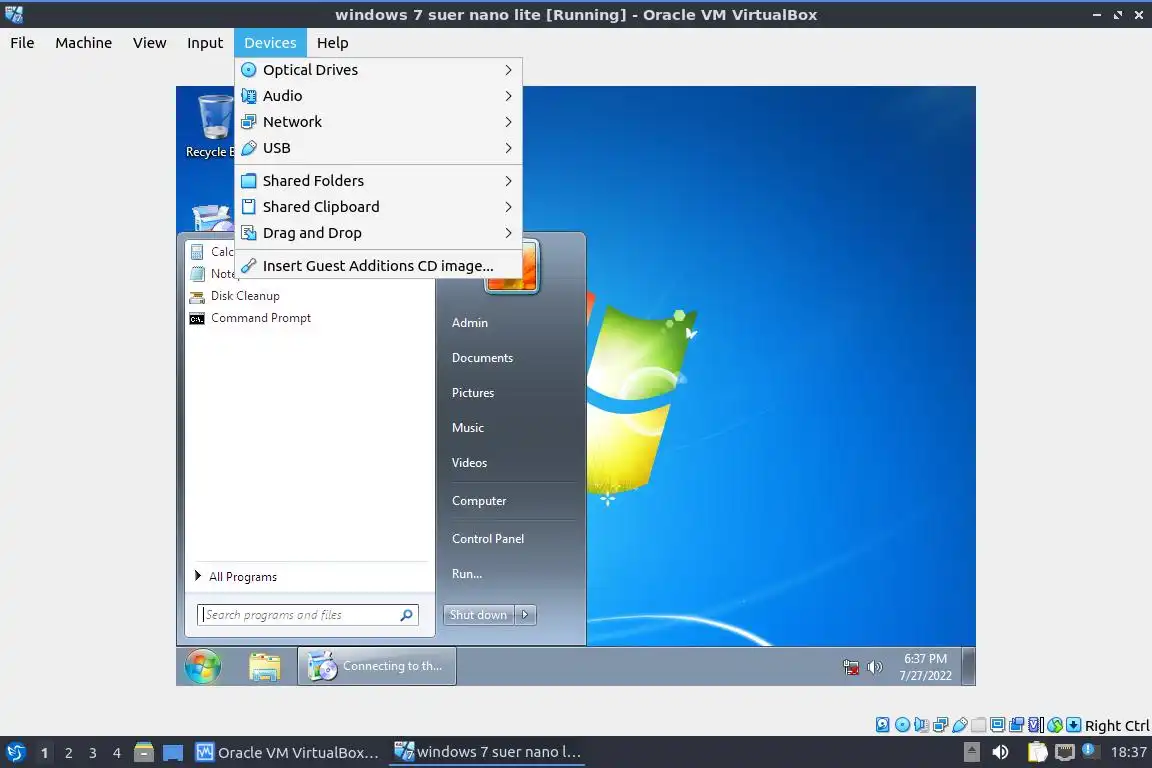Click the network adapters status bar icon
Screen dimensions: 1152x768
coord(940,725)
